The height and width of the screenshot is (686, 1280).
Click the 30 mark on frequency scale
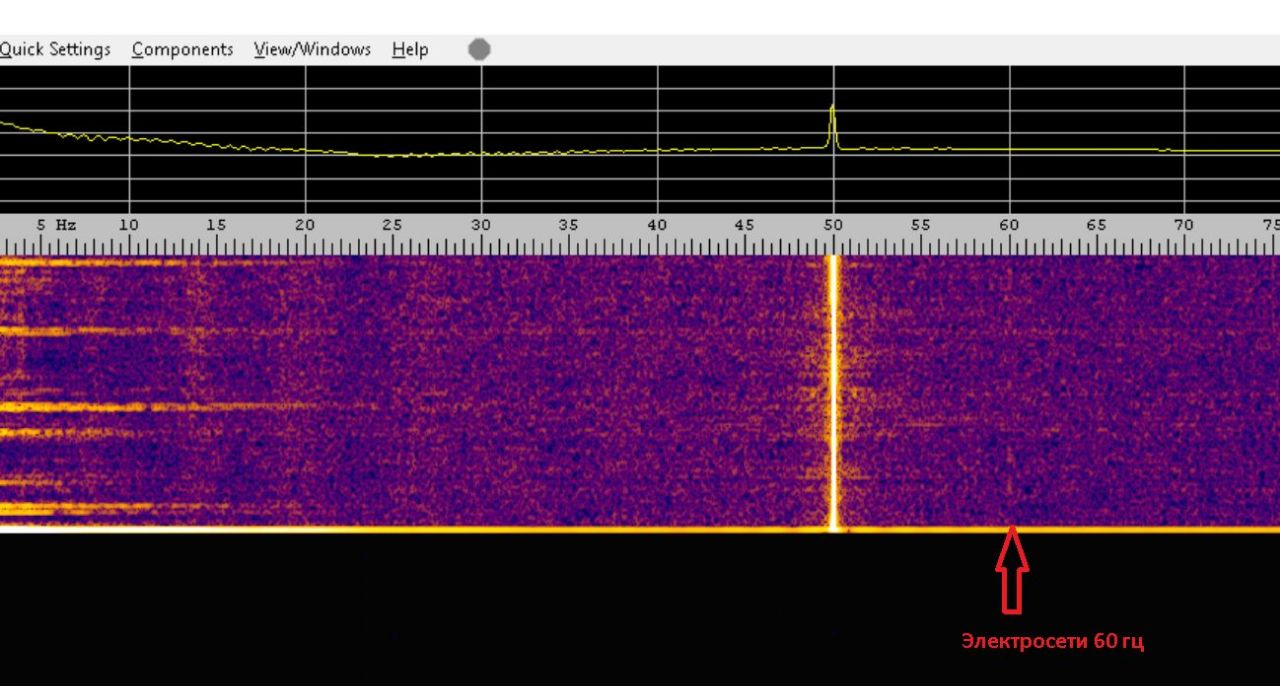tap(481, 226)
